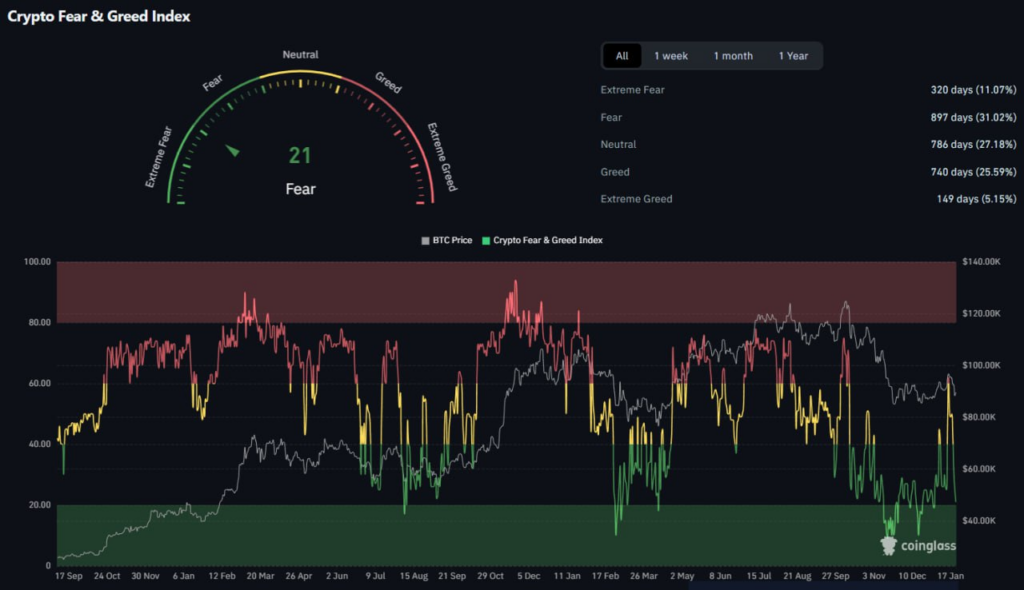Click the 5 Dec date axis marker
Viewport: 1024px width, 590px height.
coord(528,576)
